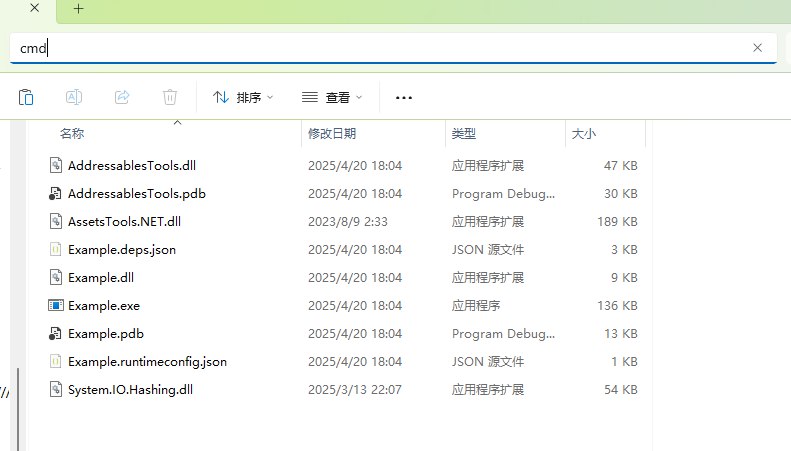Screen dimensions: 791x451
Task: Click the AddressablesTools.dll file icon
Action: click(x=56, y=165)
